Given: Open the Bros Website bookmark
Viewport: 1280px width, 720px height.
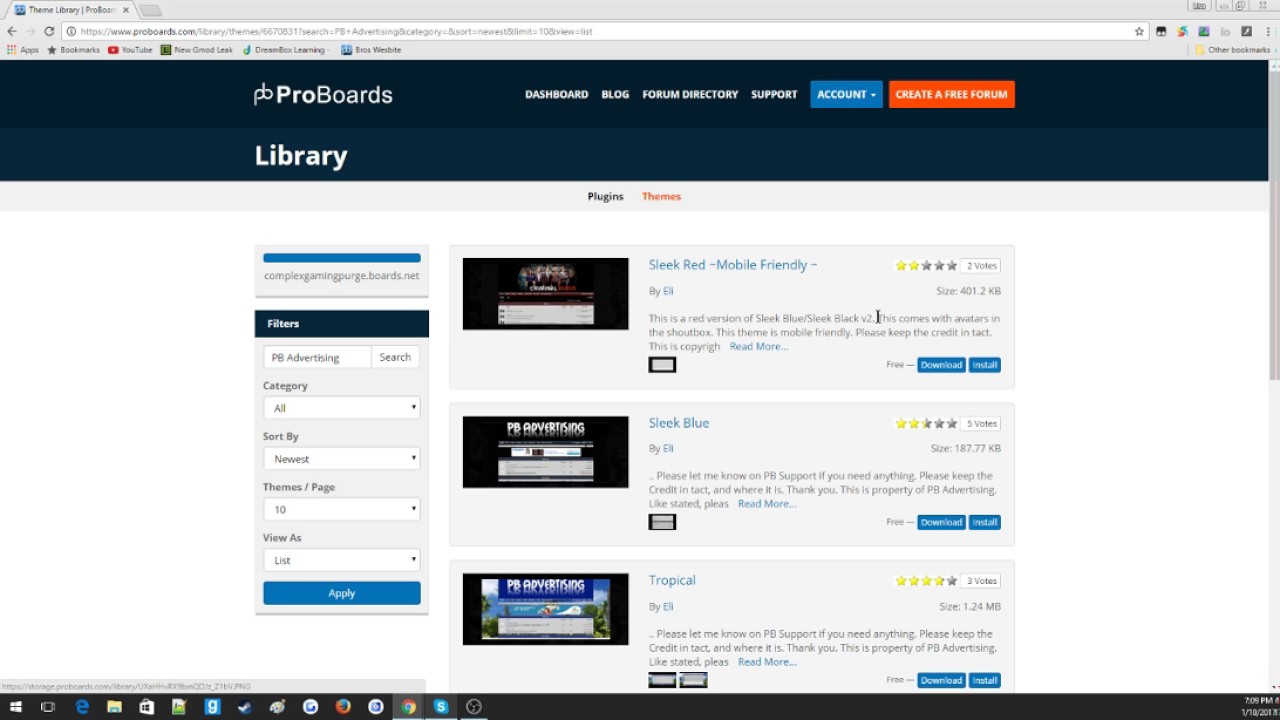Looking at the screenshot, I should (372, 50).
